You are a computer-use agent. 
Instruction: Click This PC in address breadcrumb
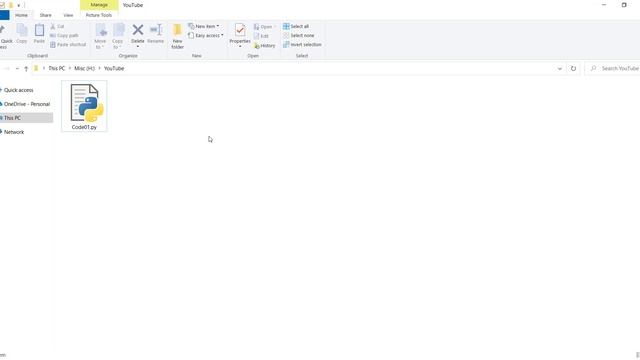pos(56,69)
